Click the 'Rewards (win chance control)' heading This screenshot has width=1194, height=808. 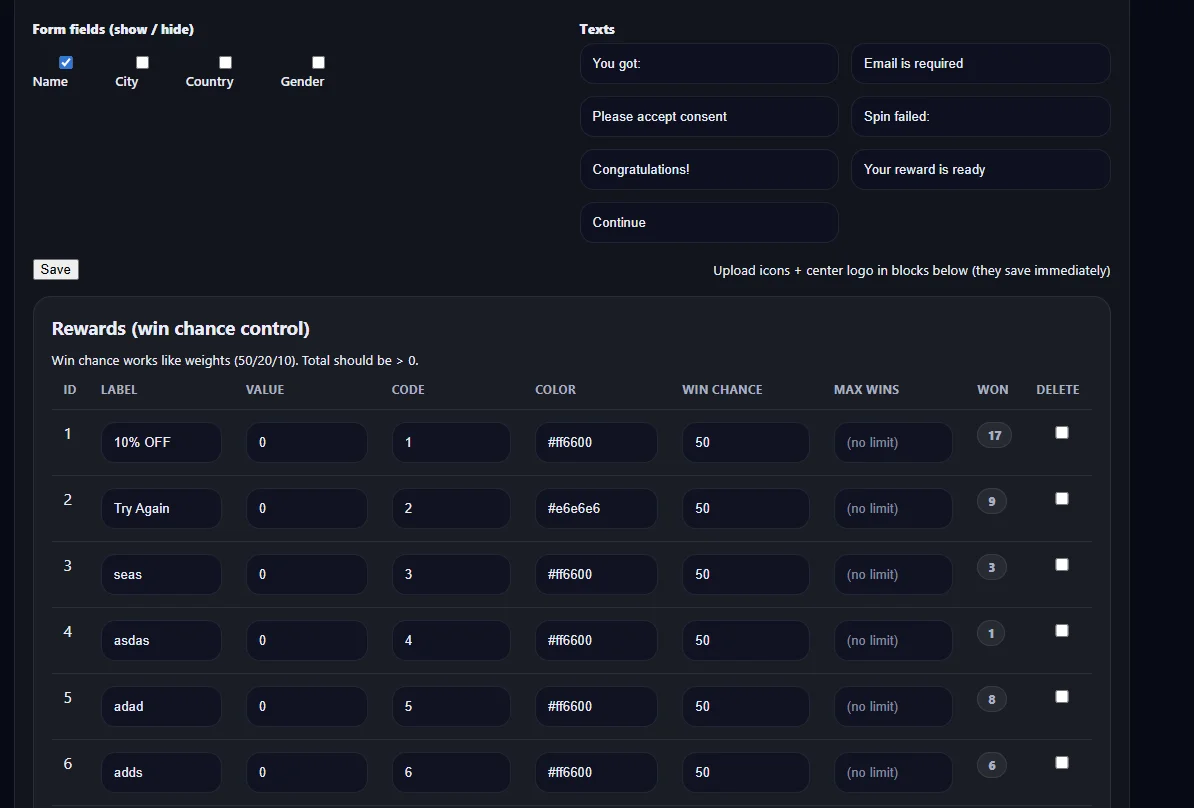click(180, 328)
